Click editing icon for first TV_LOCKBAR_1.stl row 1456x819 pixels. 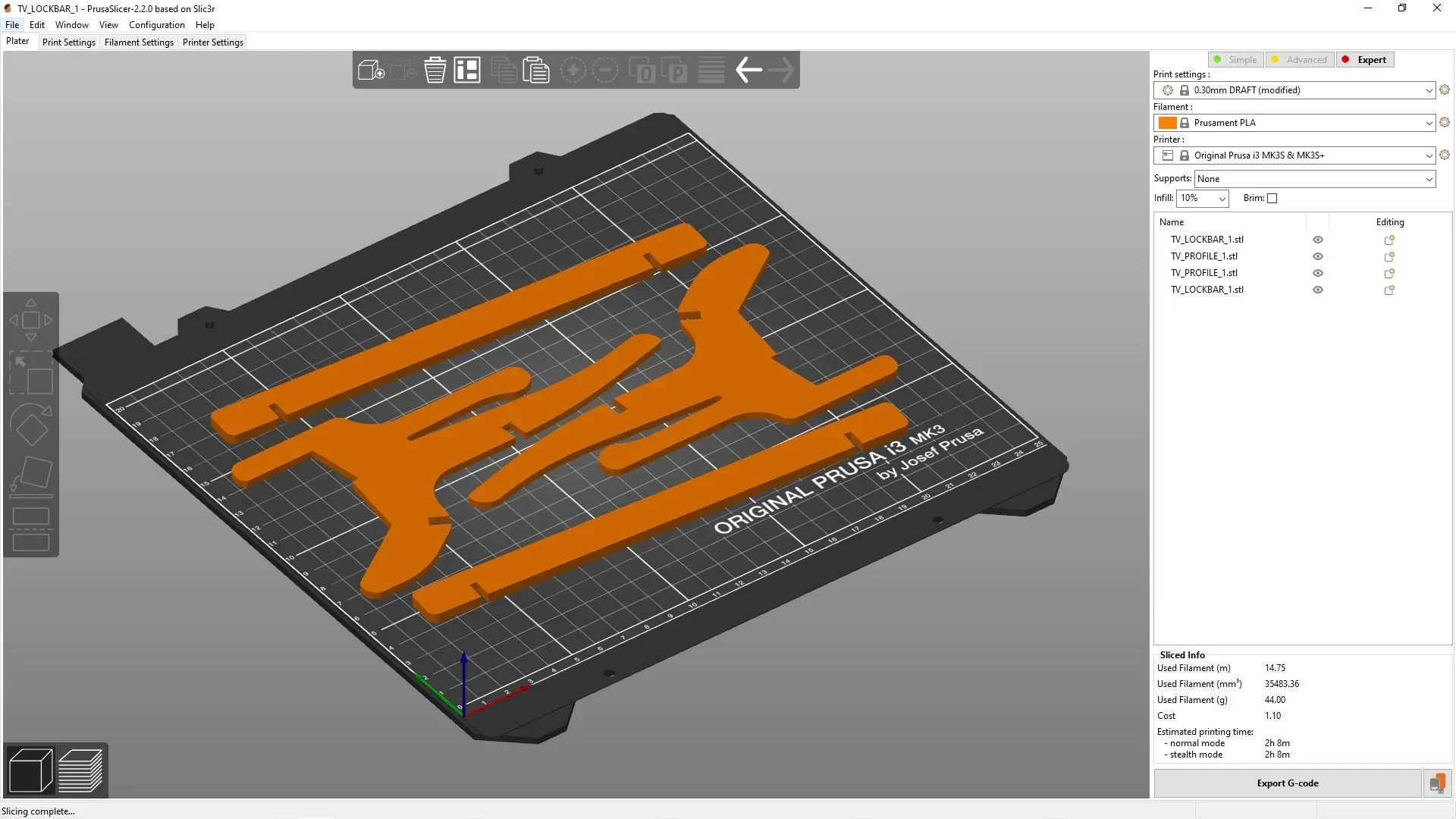click(x=1389, y=240)
